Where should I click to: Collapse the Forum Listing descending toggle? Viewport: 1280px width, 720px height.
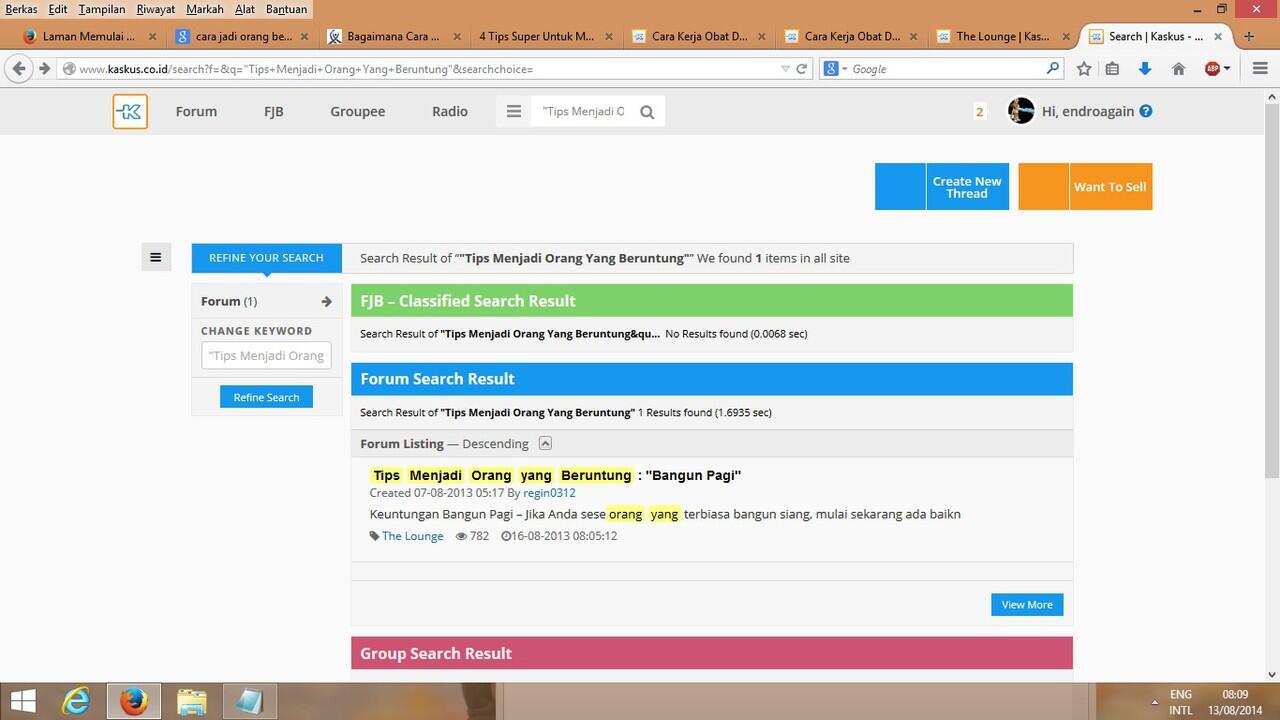pos(545,443)
